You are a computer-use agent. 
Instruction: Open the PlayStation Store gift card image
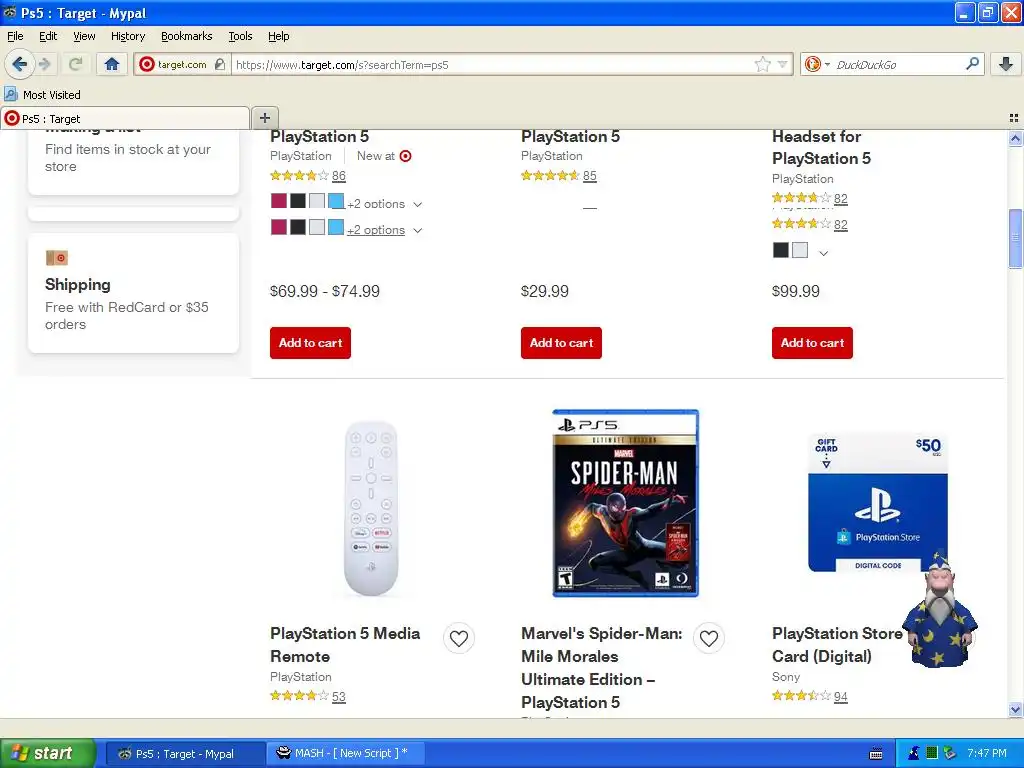pyautogui.click(x=877, y=502)
